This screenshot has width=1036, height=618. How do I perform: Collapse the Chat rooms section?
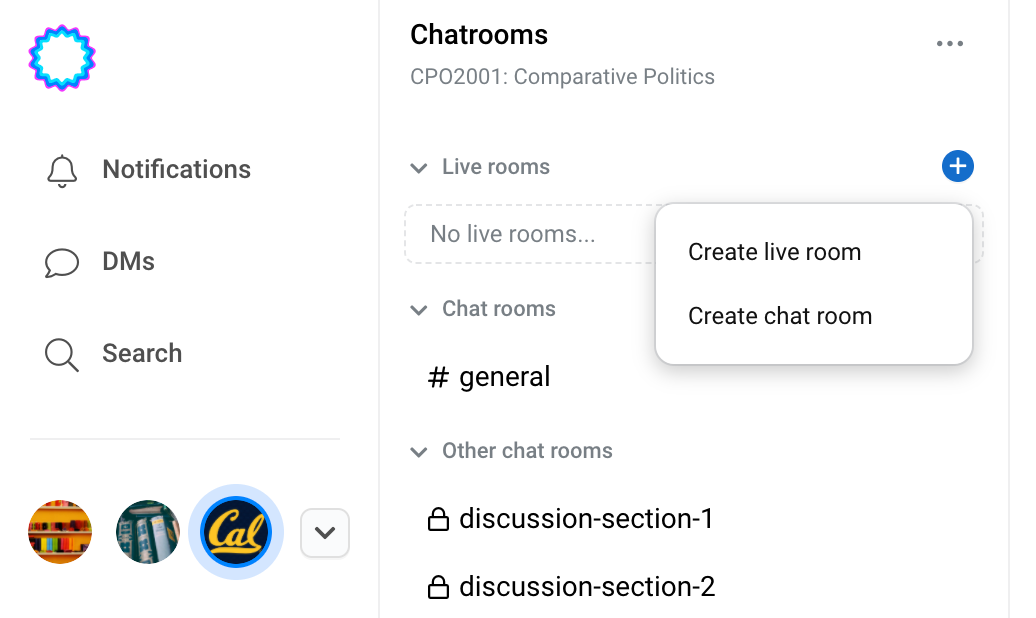click(x=418, y=309)
